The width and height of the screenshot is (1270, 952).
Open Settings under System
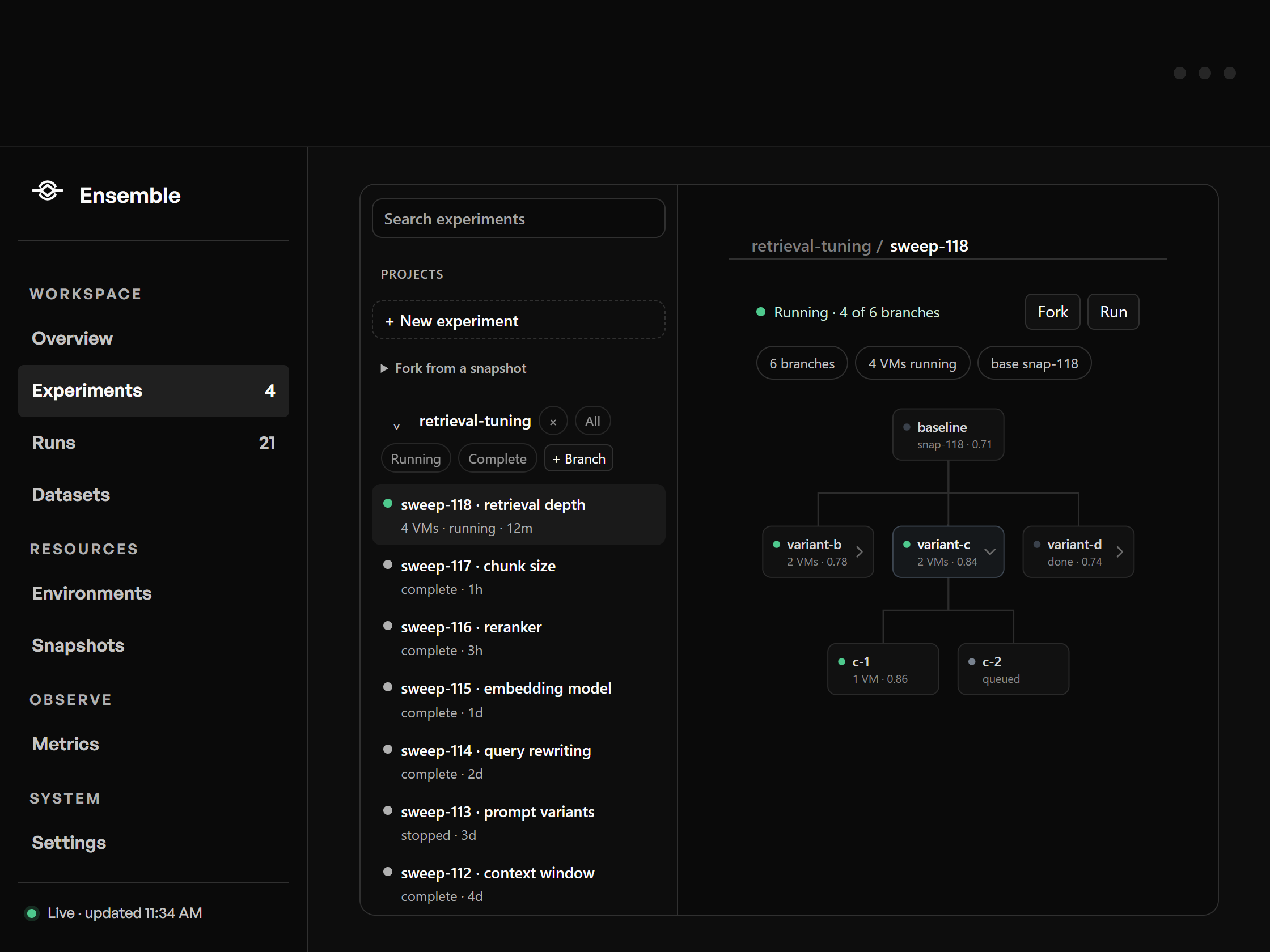tap(153, 843)
